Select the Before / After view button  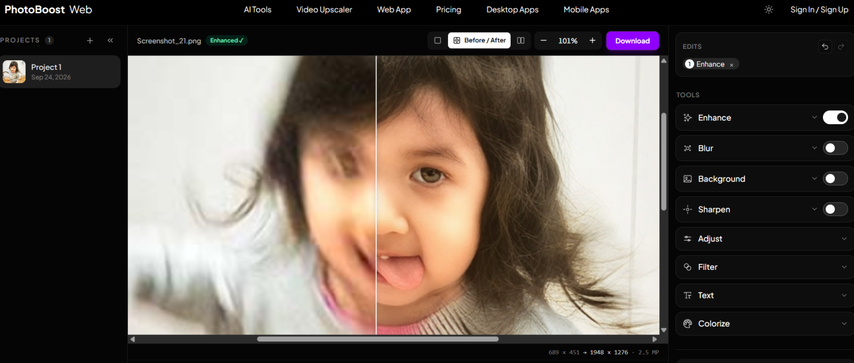point(479,40)
